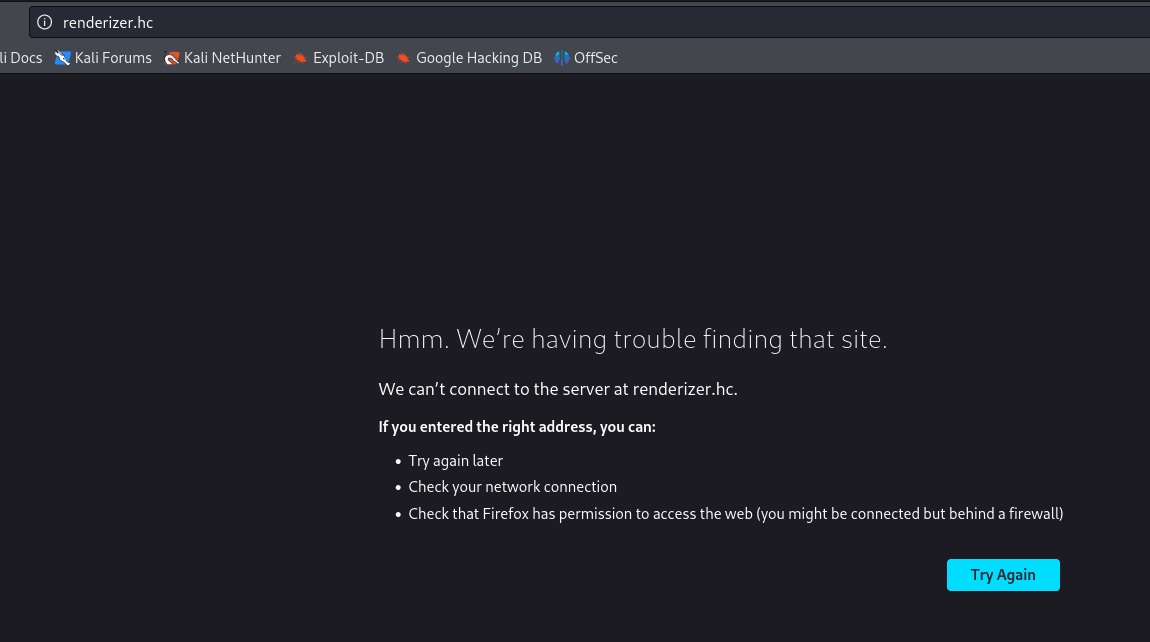
Task: Click the Firefox permission firewall bullet text
Action: [x=735, y=514]
